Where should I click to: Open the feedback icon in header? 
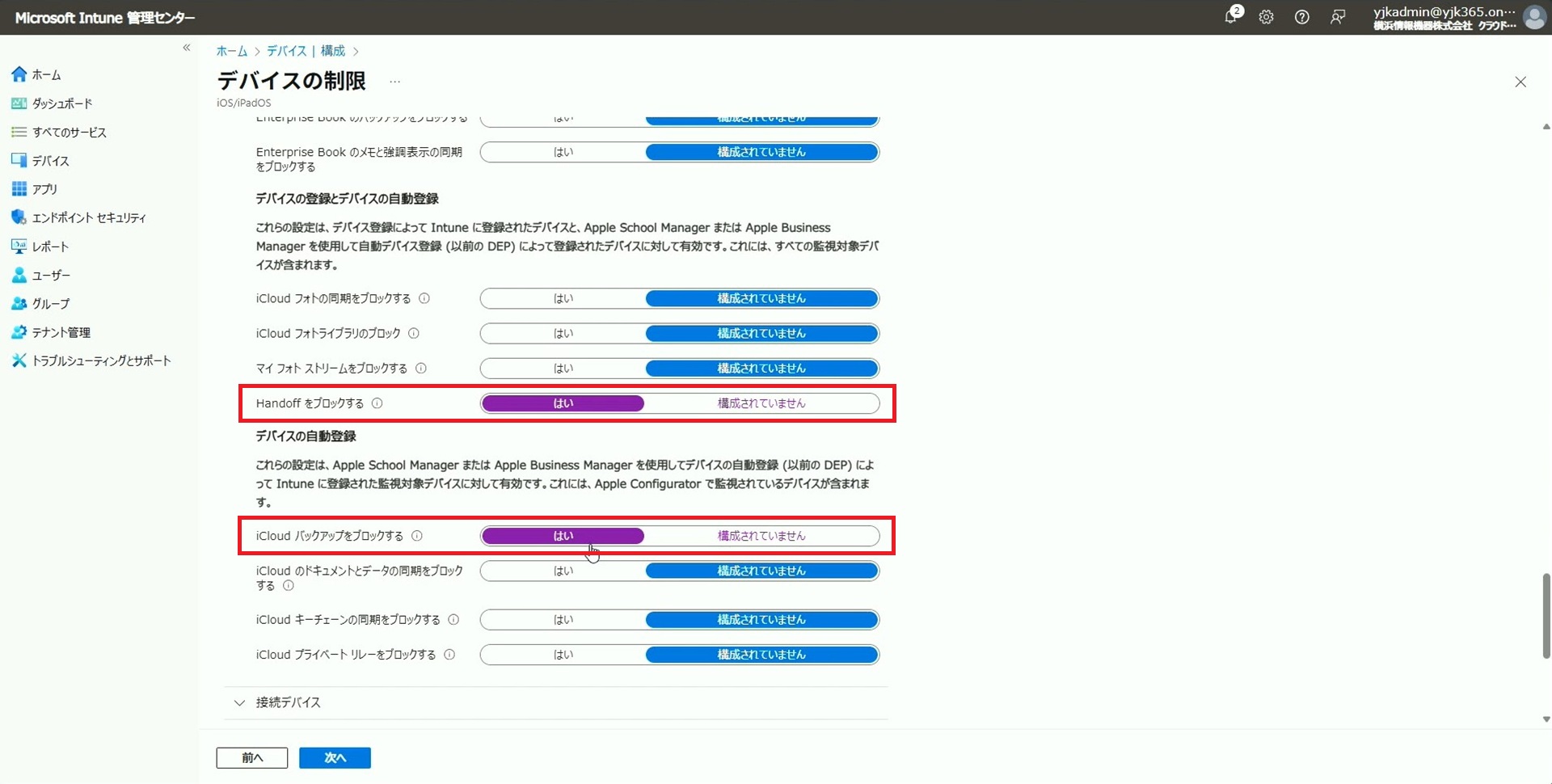(x=1338, y=17)
